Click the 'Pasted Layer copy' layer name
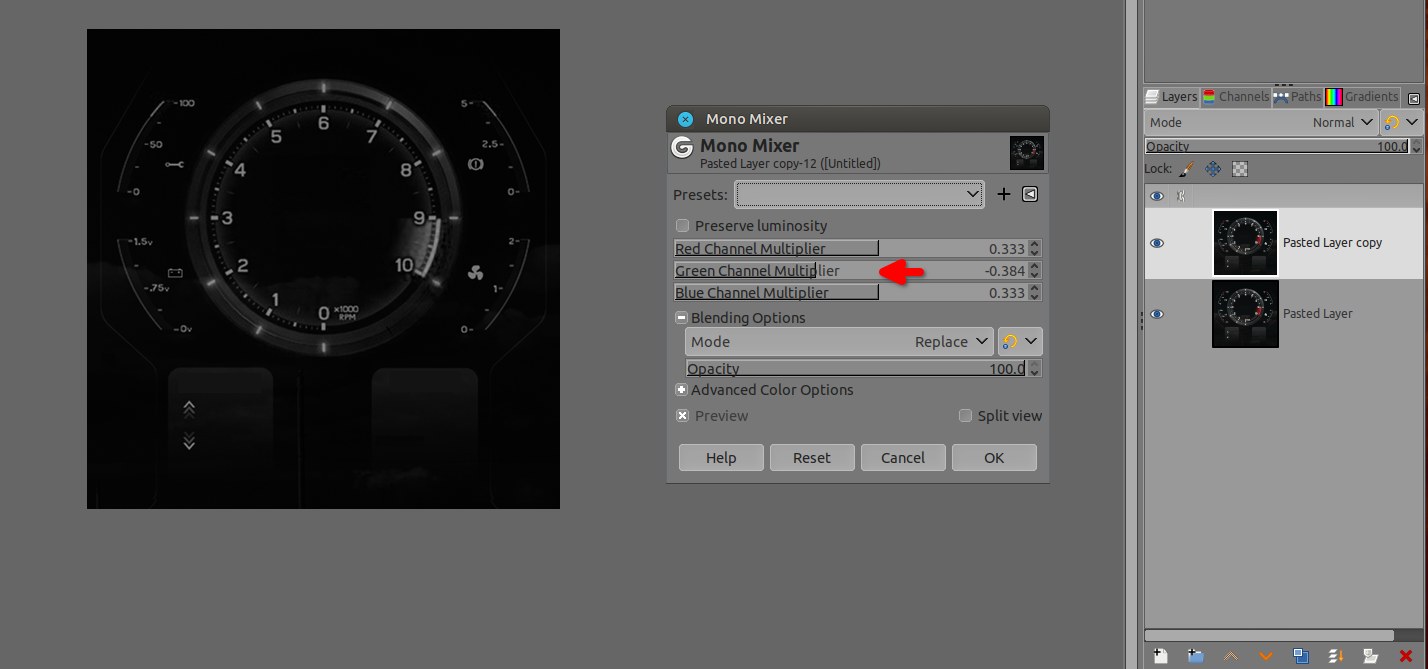The image size is (1428, 669). pos(1332,243)
